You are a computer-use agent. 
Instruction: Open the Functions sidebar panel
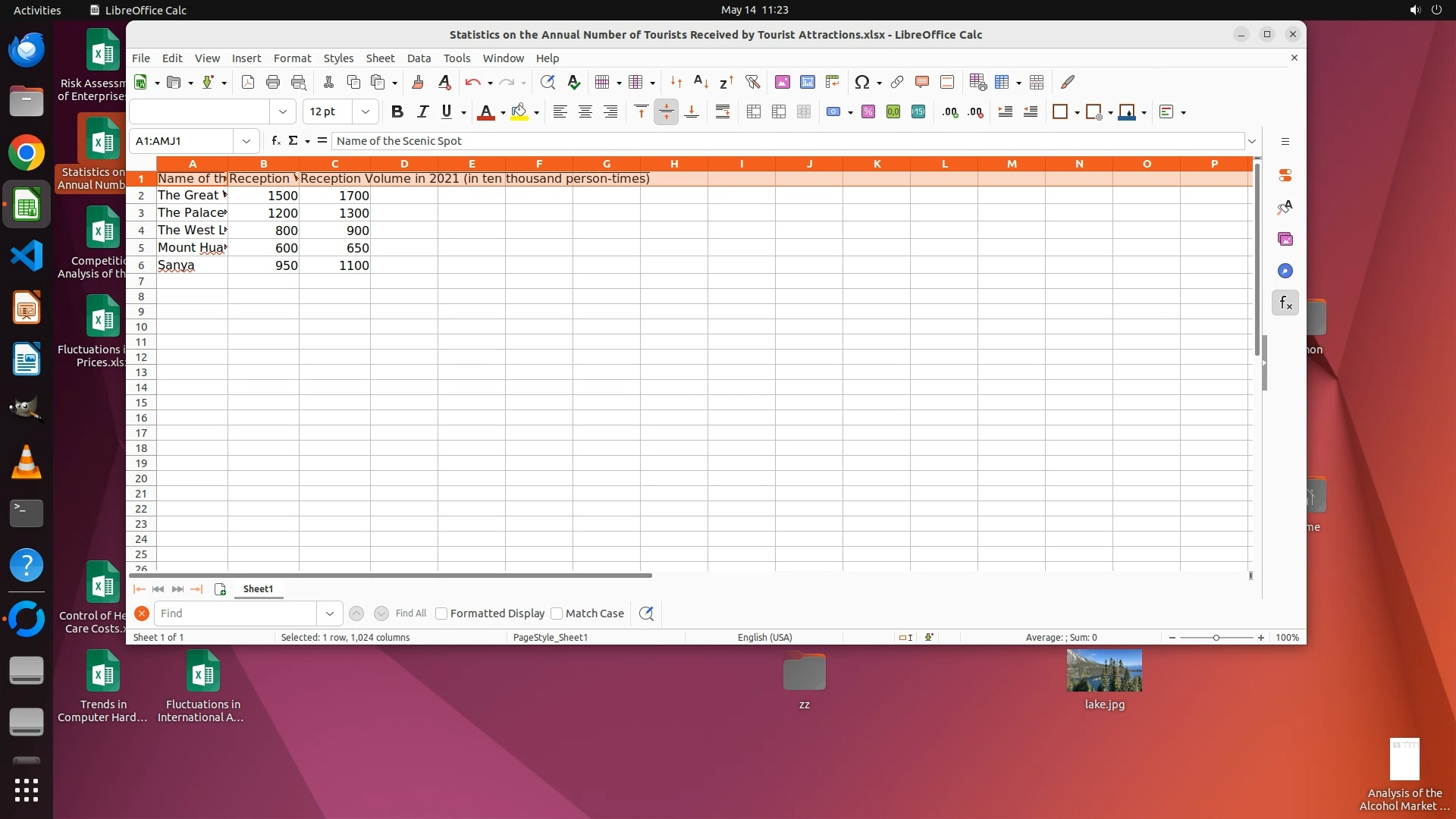click(x=1285, y=303)
